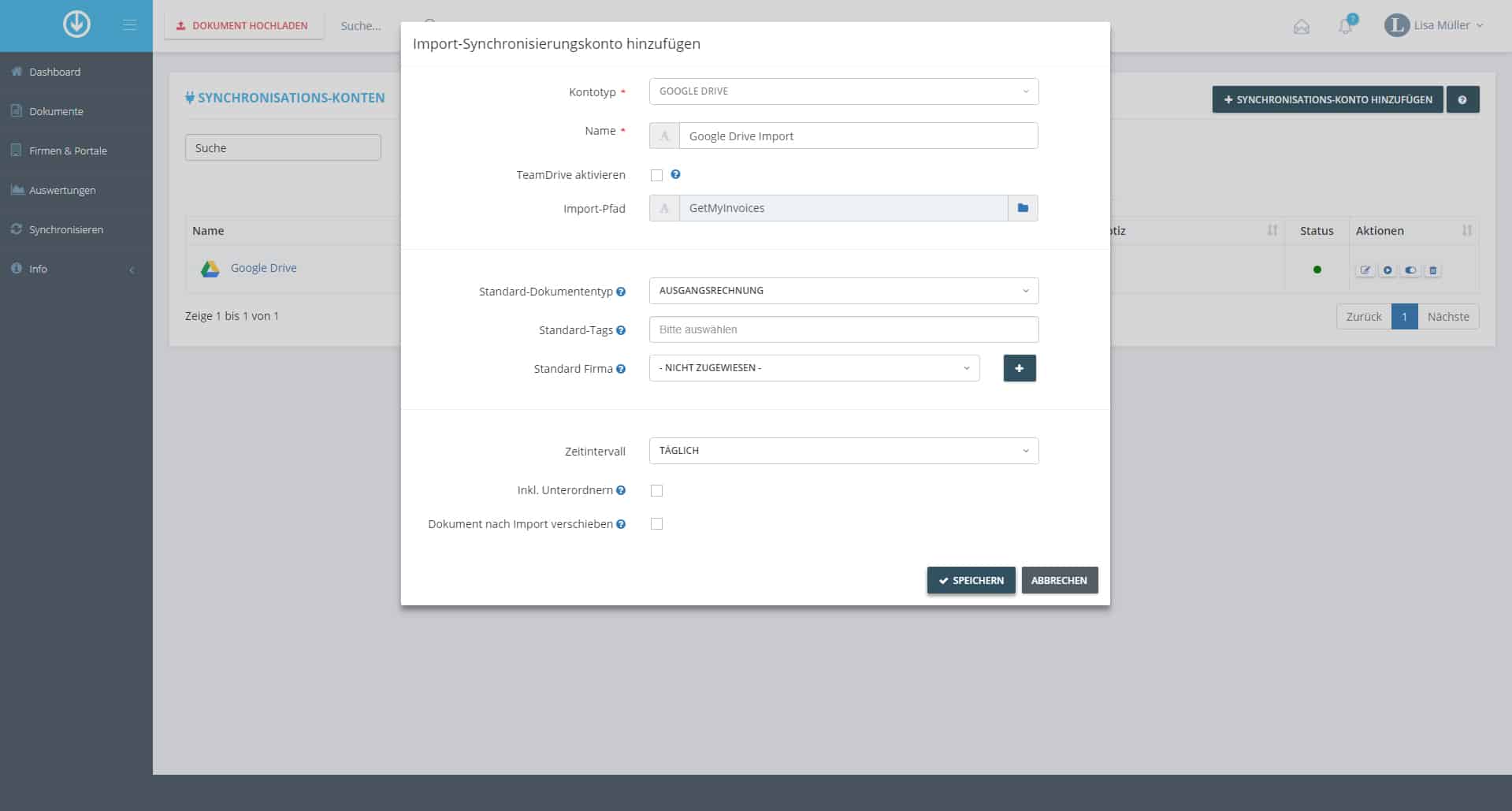This screenshot has height=811, width=1512.
Task: Click Synchronisations-Konto hinzufügen button
Action: [x=1328, y=99]
